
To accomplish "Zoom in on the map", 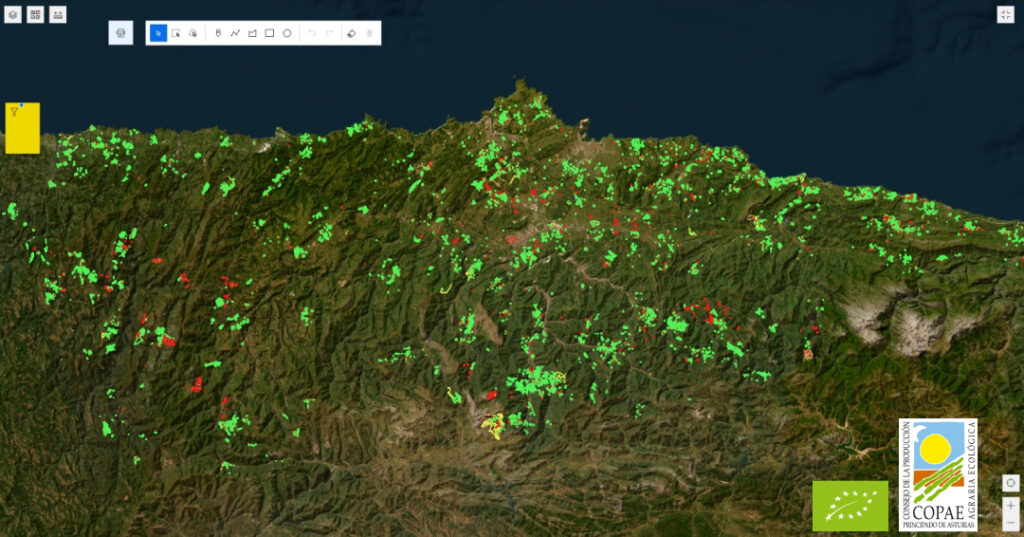I will (1011, 506).
